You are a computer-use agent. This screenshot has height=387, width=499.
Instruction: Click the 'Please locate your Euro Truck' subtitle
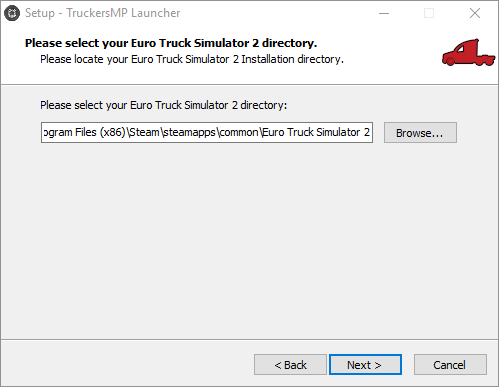pyautogui.click(x=192, y=59)
